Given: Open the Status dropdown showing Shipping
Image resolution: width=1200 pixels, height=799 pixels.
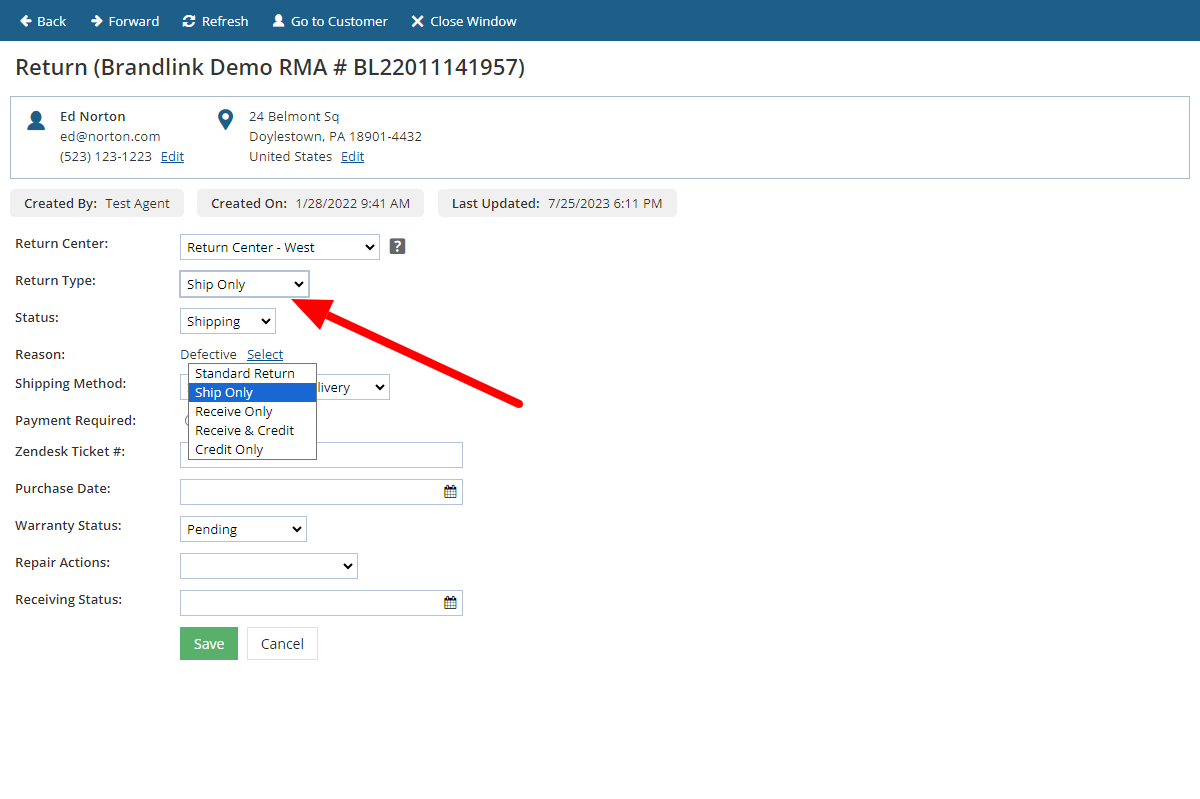Looking at the screenshot, I should pos(227,320).
